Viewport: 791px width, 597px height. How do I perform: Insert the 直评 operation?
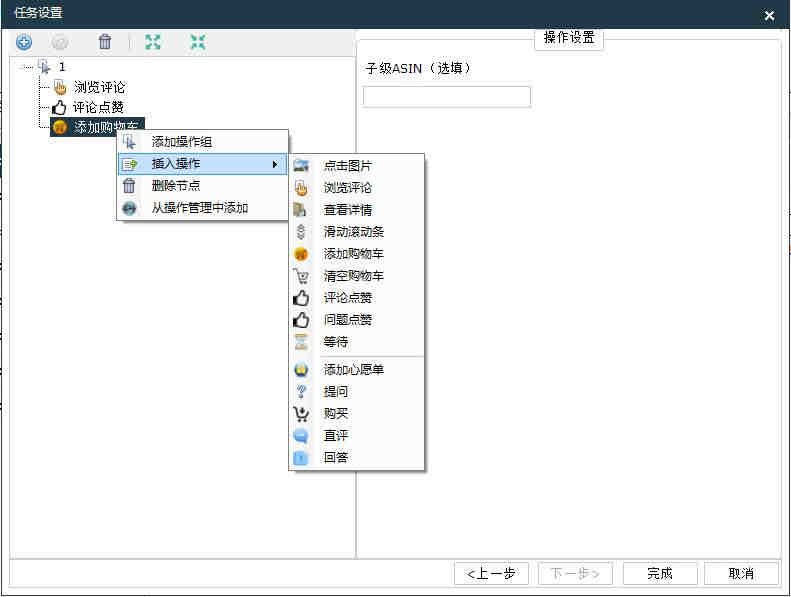(x=356, y=436)
